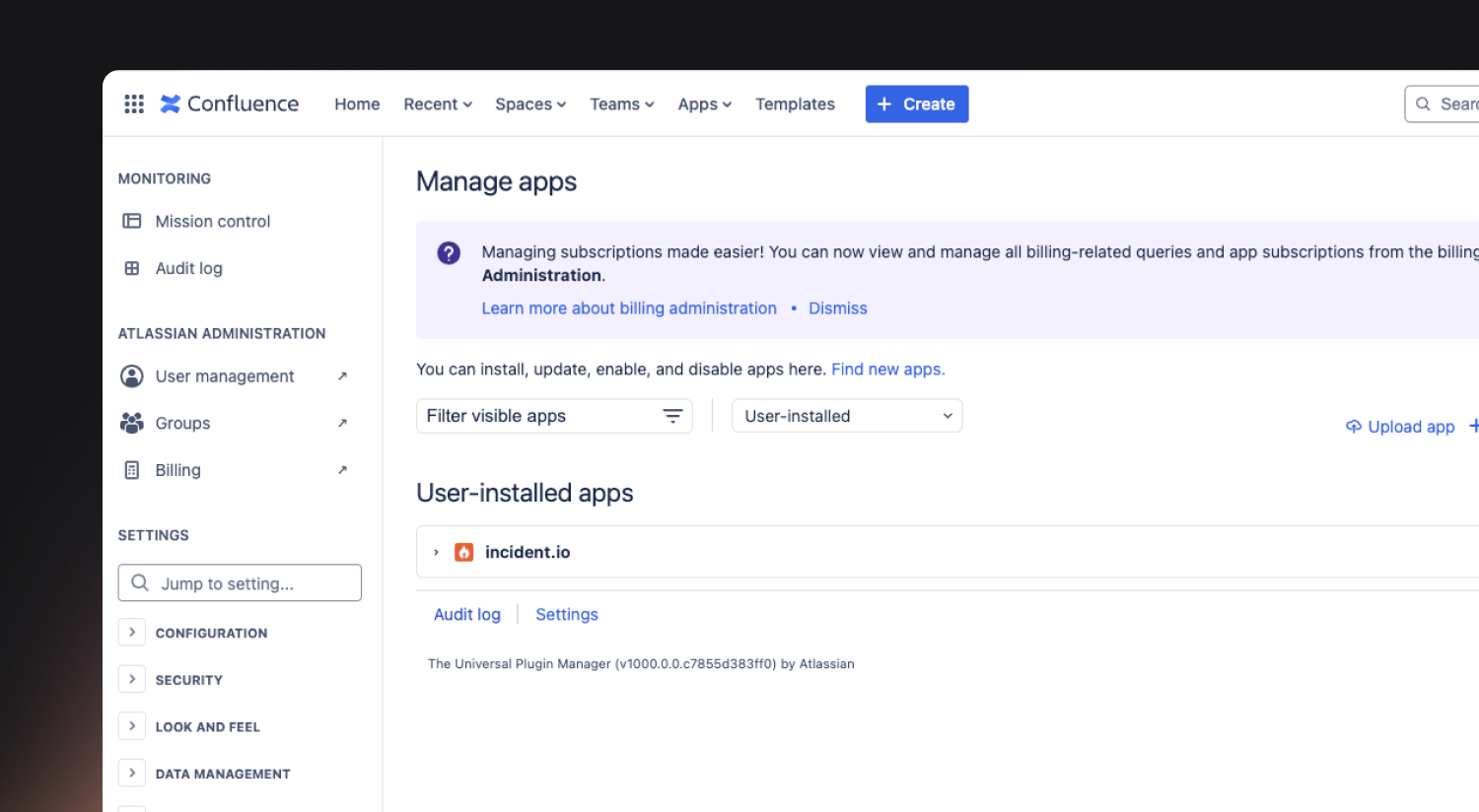Open User management in sidebar
The height and width of the screenshot is (812, 1479).
pos(225,376)
